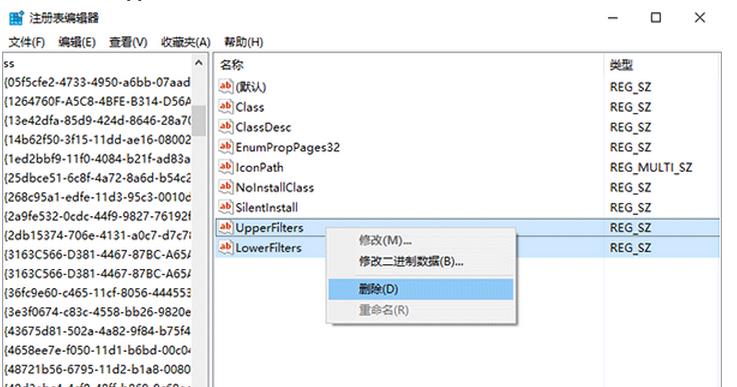Select the {1ed2bbf9-11f0-4084-b21f key
The image size is (737, 387).
pos(97,159)
